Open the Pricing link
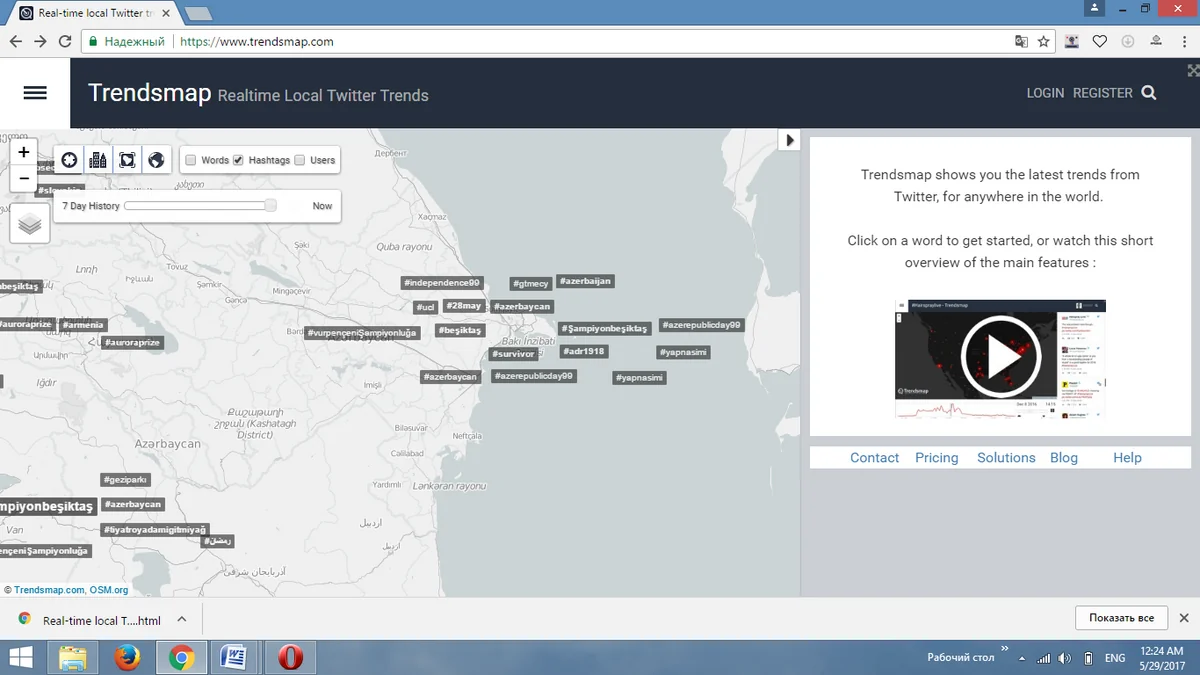This screenshot has width=1200, height=675. 937,458
